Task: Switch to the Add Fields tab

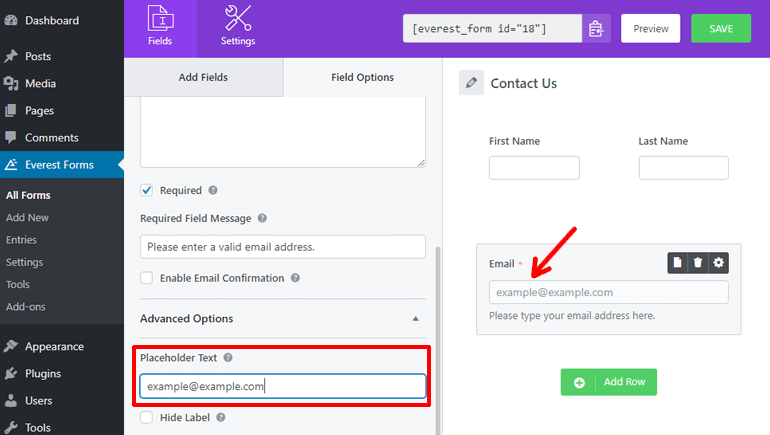Action: coord(203,77)
